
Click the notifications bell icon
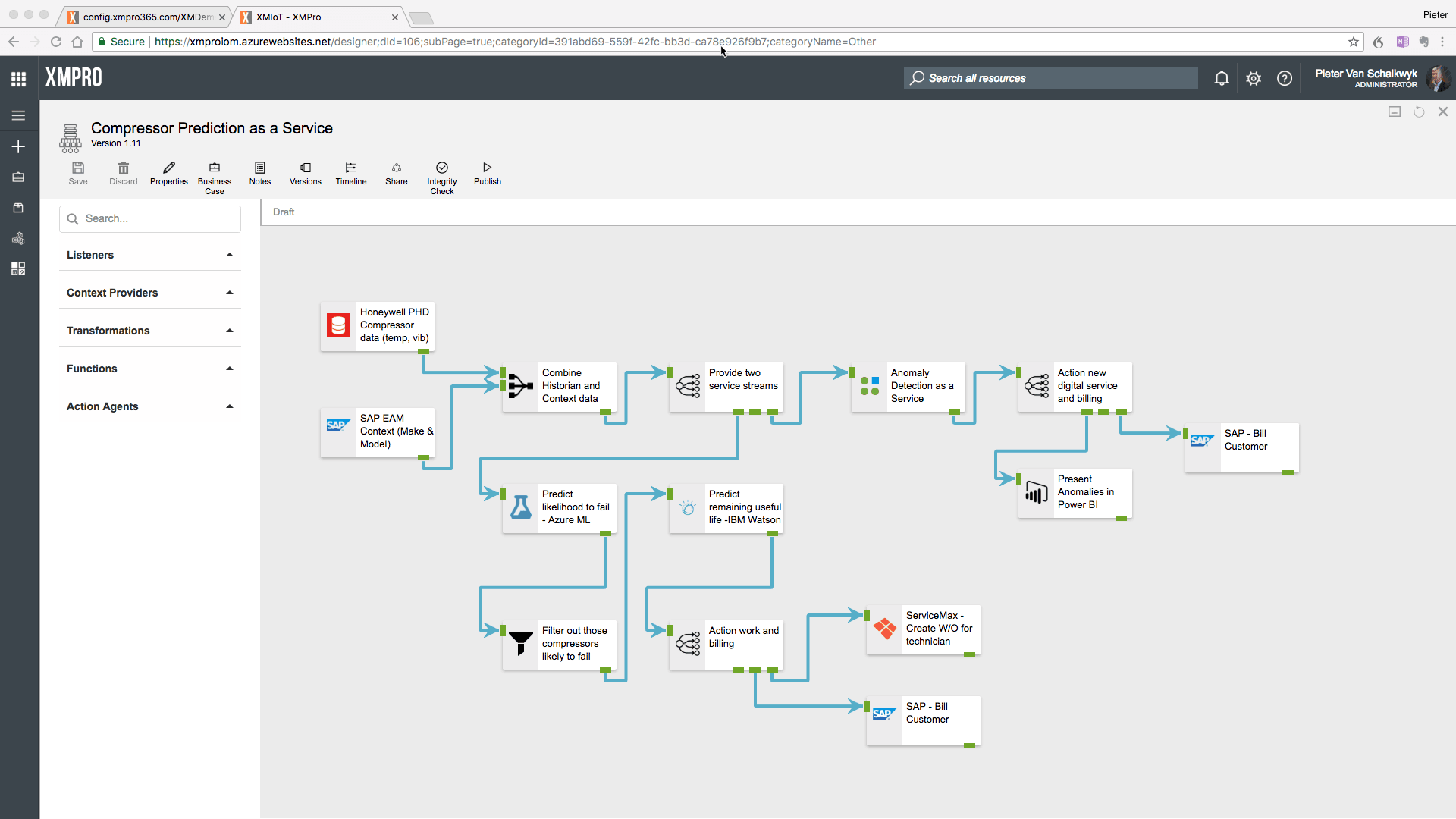(x=1222, y=78)
